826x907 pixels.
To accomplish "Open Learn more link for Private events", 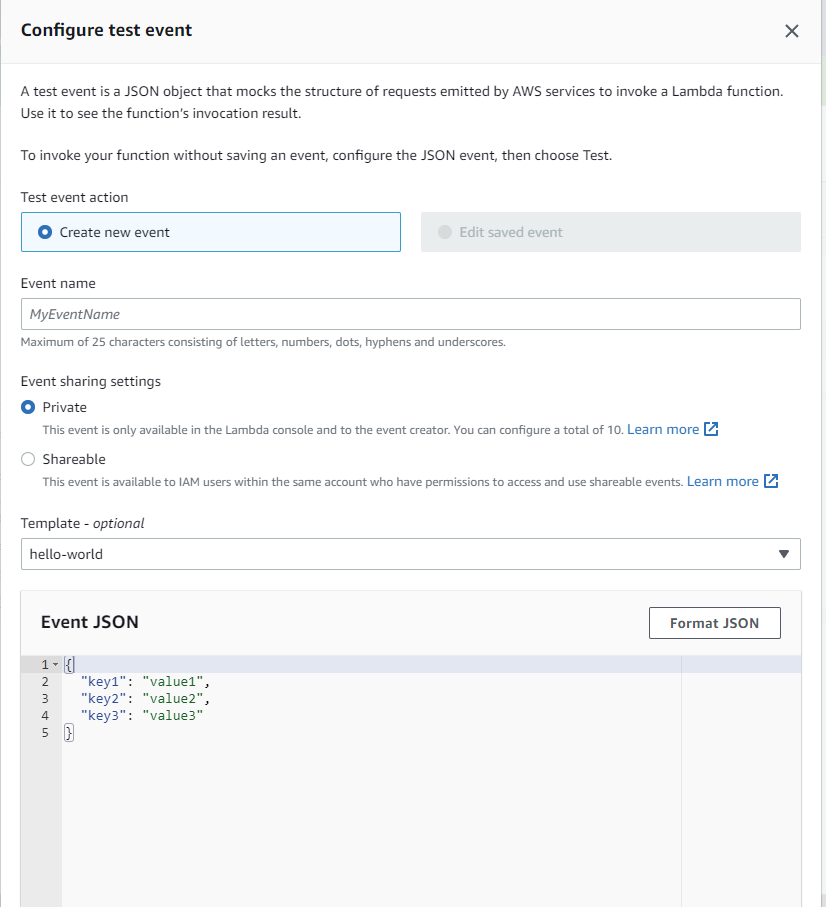I will coord(663,429).
